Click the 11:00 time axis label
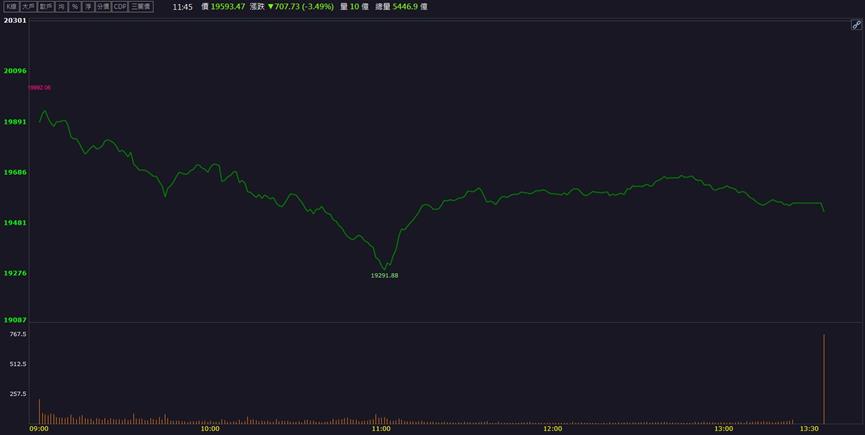 point(381,428)
